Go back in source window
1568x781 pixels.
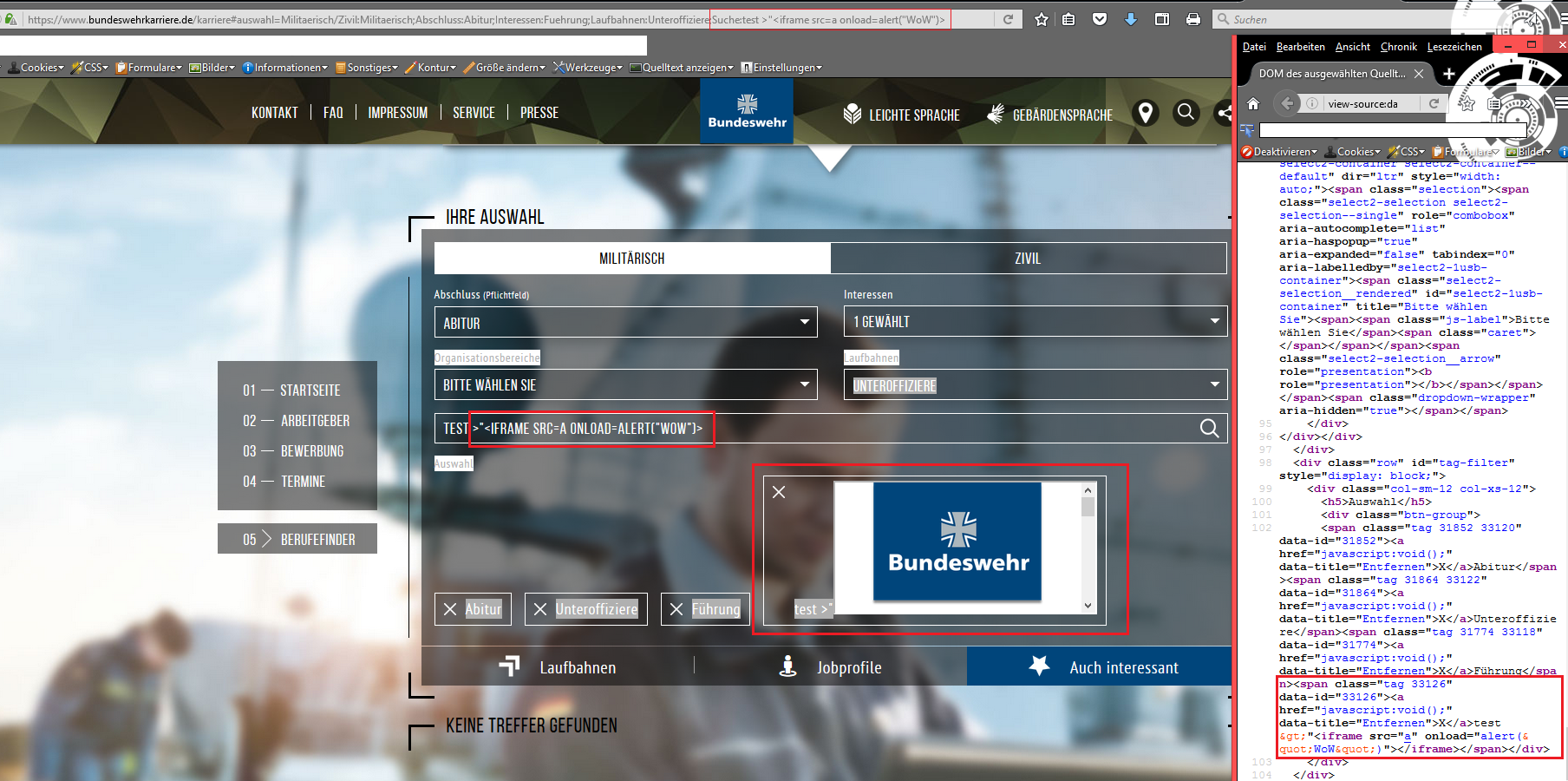pos(1287,103)
